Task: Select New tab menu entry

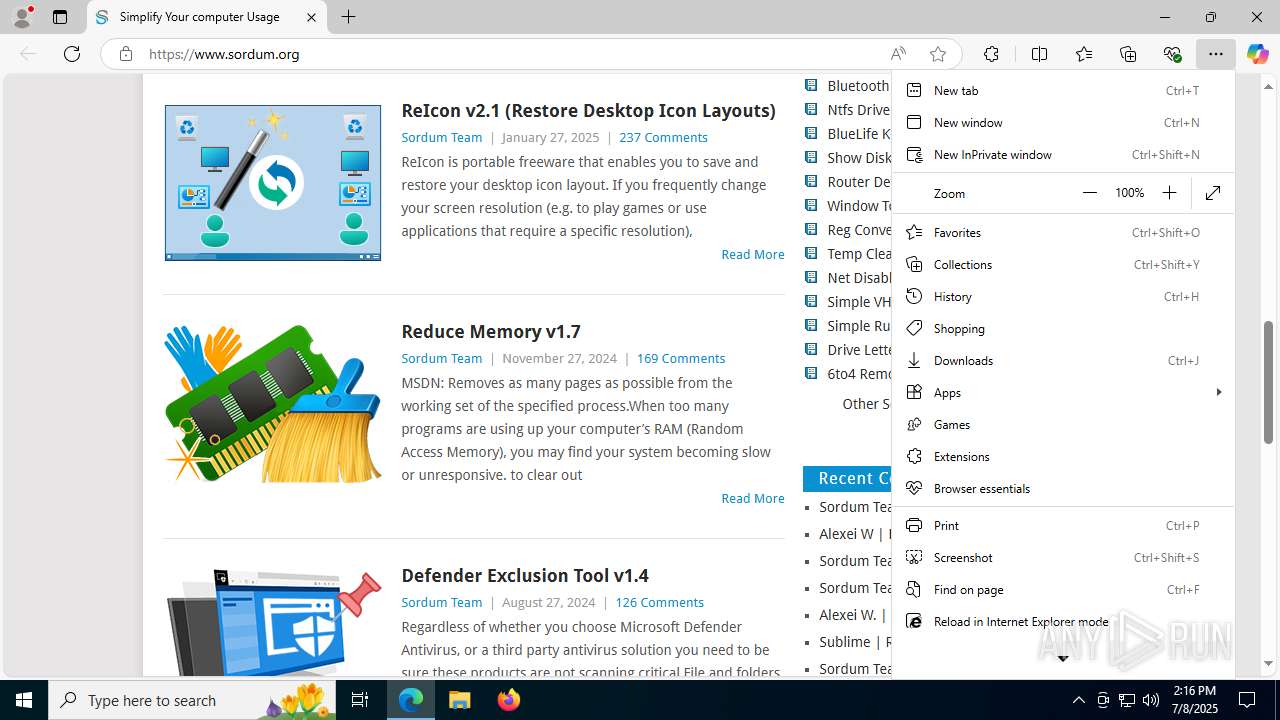Action: [1063, 90]
